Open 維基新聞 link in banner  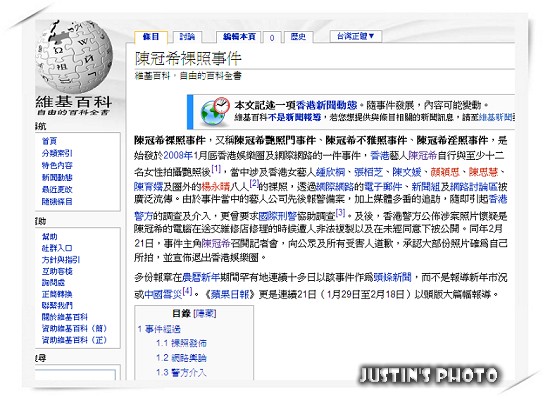click(496, 117)
